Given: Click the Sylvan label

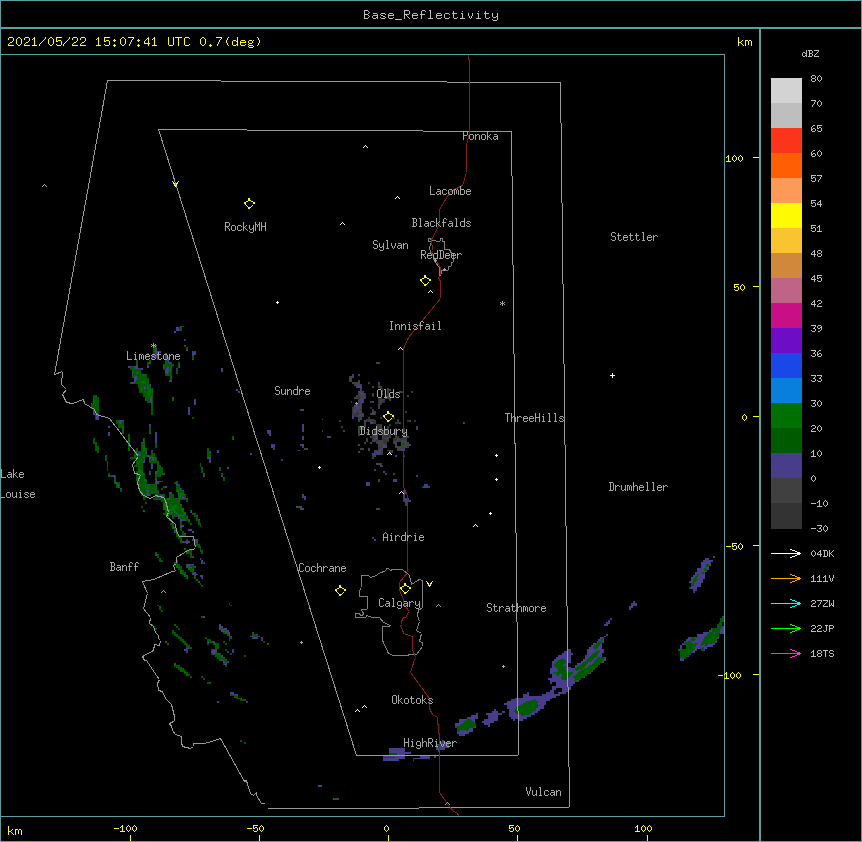Looking at the screenshot, I should (x=390, y=245).
